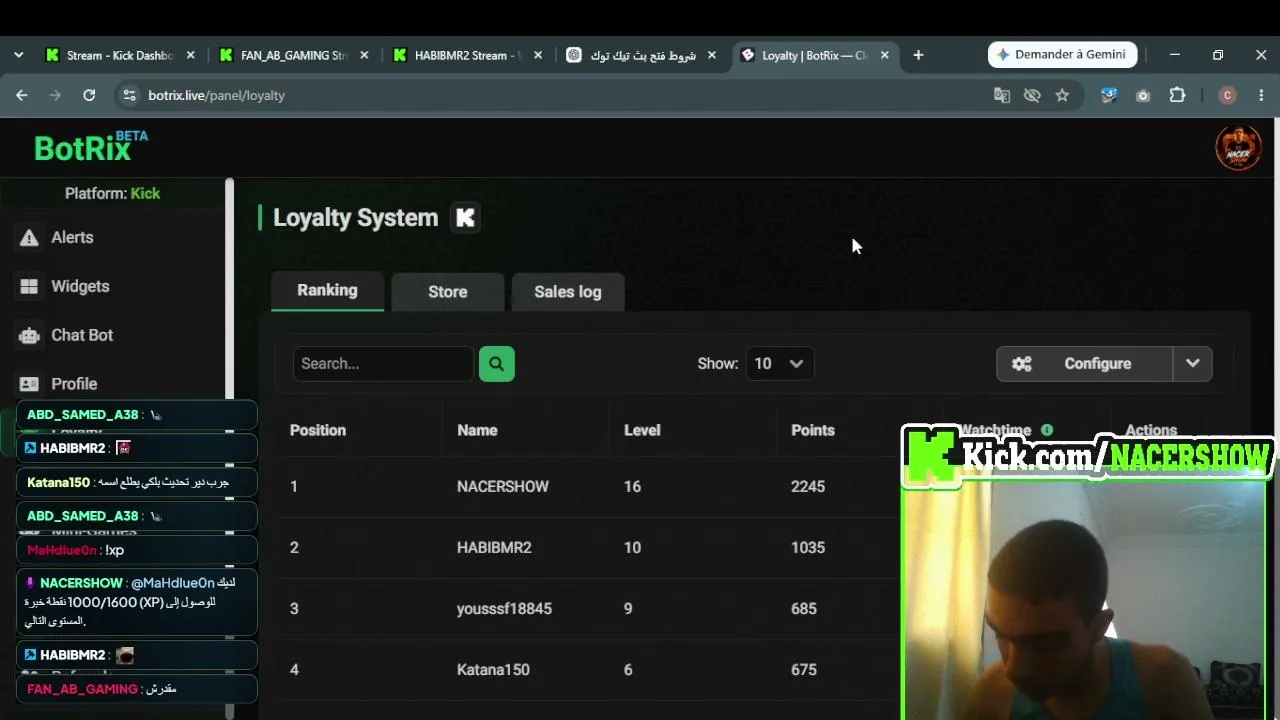View site information icon beside the URL
The height and width of the screenshot is (720, 1280).
click(x=128, y=95)
